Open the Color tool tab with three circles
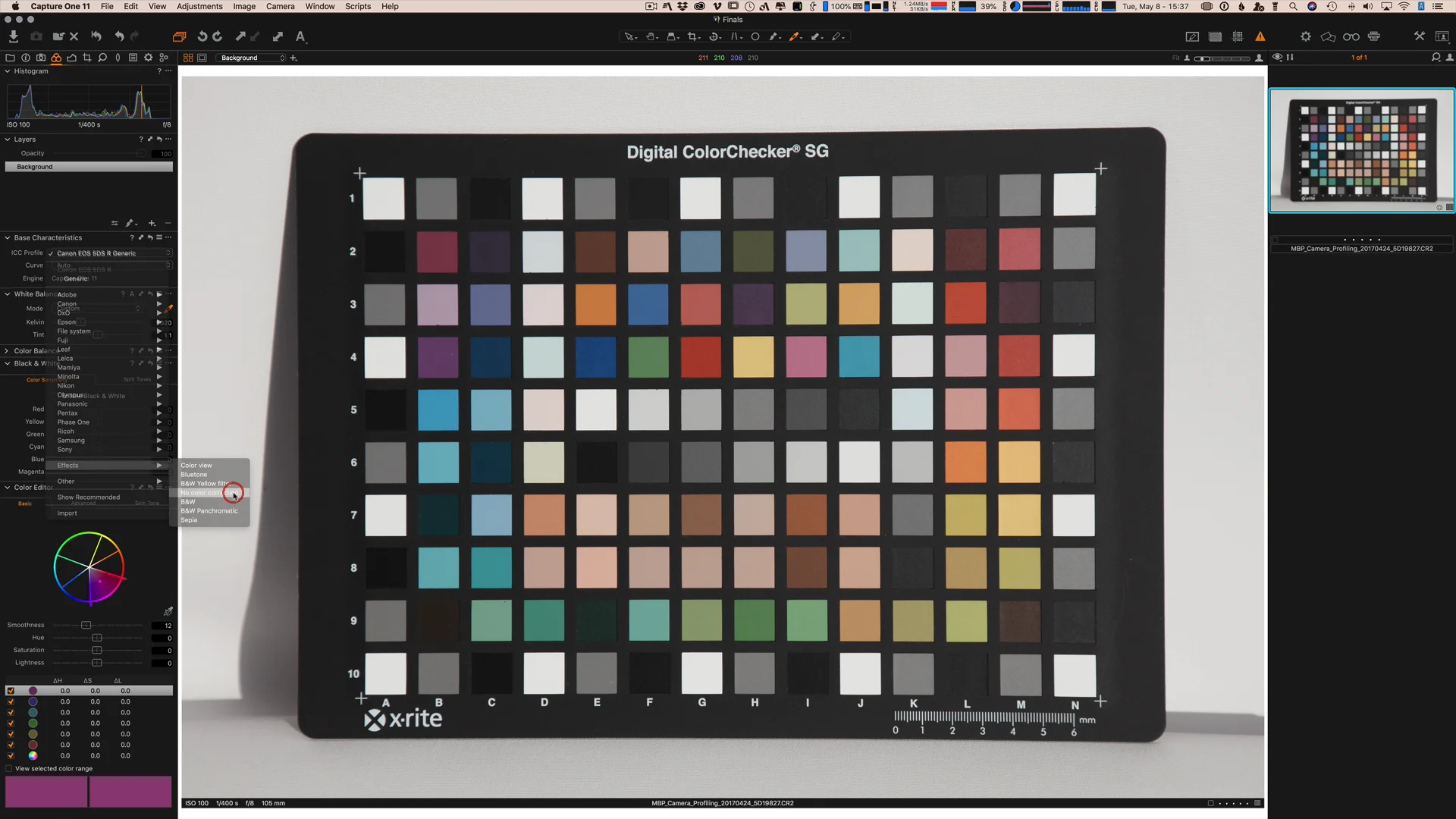1456x819 pixels. (x=56, y=58)
